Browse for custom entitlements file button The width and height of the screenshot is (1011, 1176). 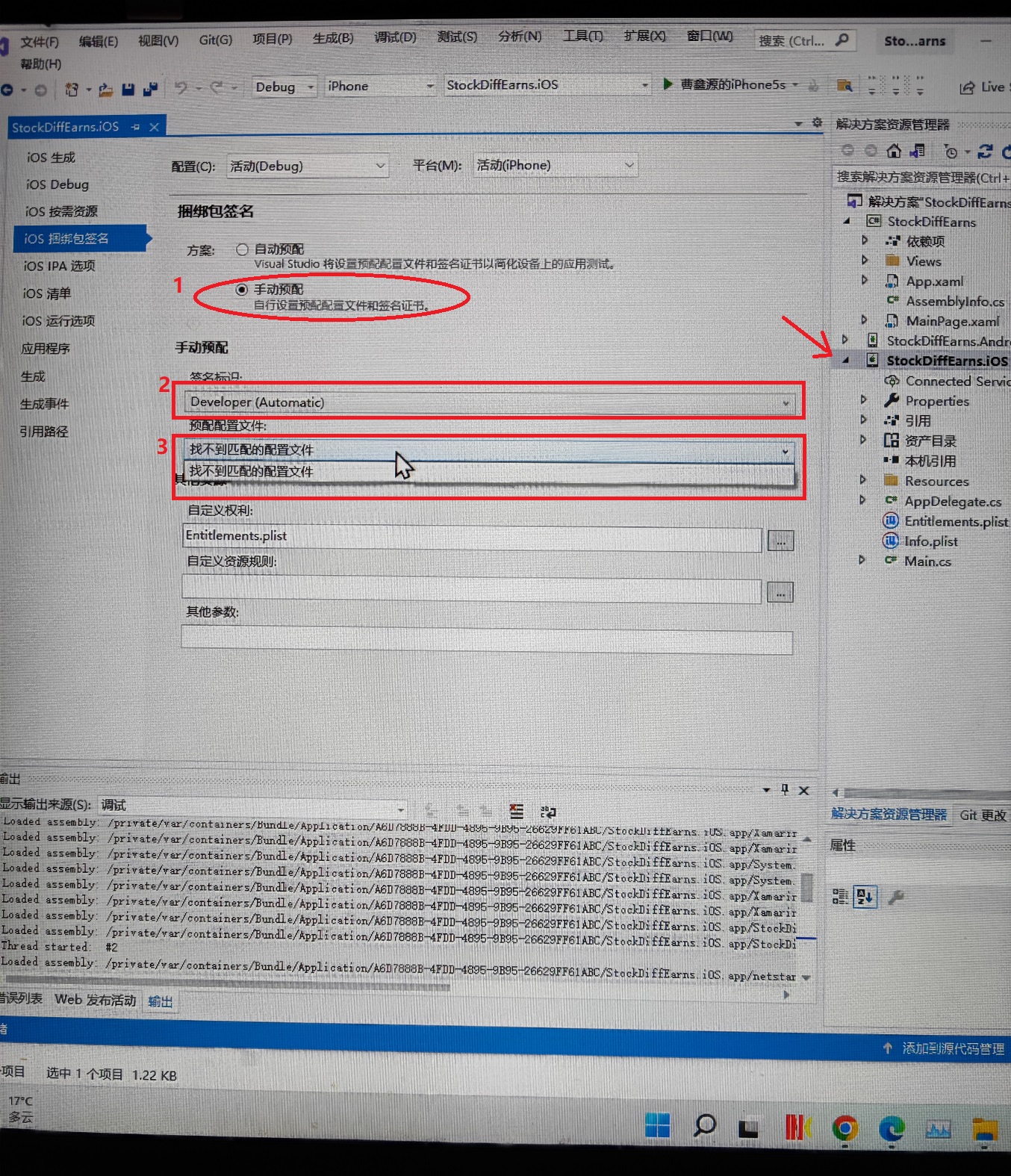coord(780,541)
